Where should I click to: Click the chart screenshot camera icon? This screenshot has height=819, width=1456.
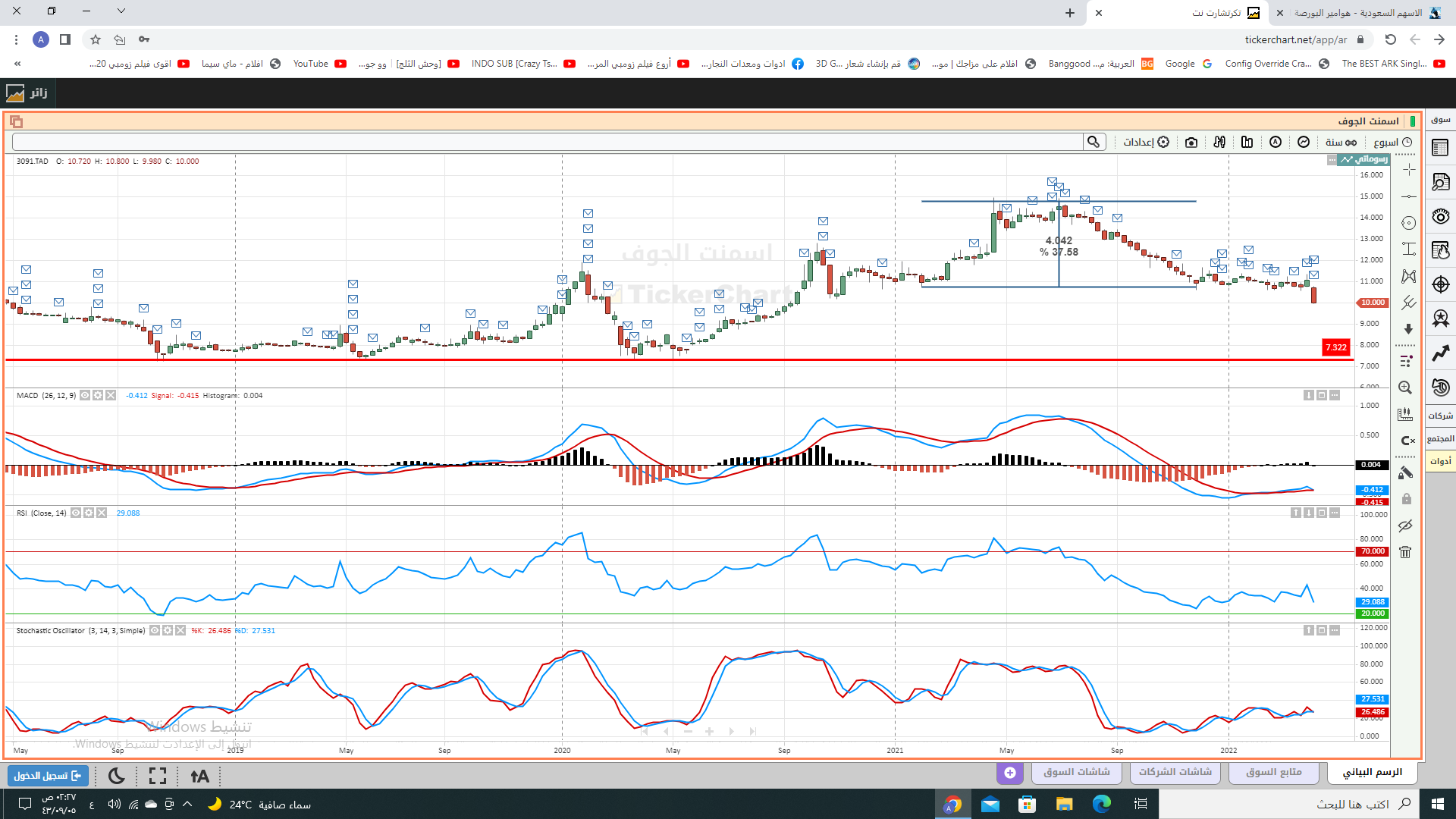[x=1191, y=143]
